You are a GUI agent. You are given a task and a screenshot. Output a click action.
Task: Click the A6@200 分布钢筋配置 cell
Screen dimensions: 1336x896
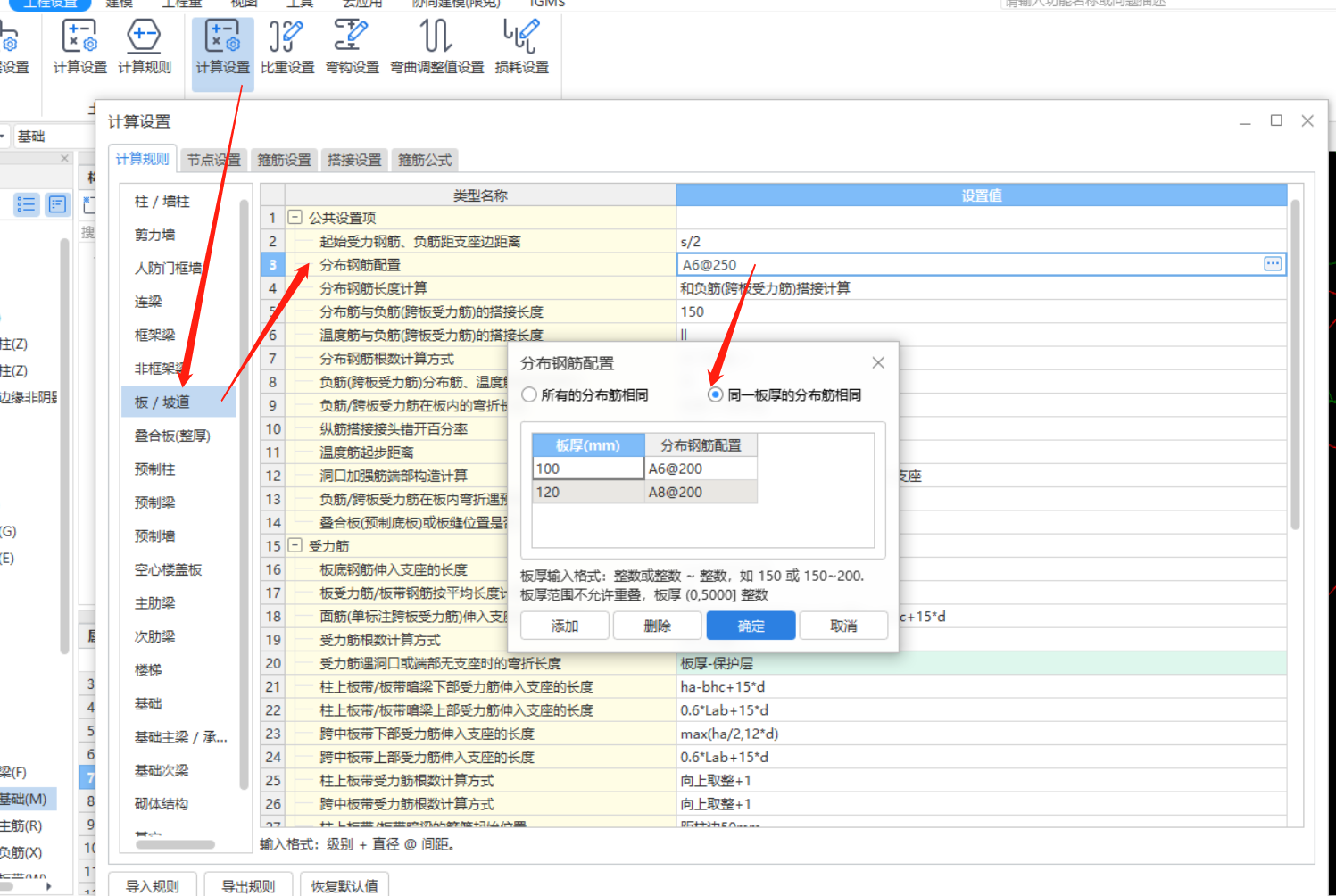click(701, 469)
